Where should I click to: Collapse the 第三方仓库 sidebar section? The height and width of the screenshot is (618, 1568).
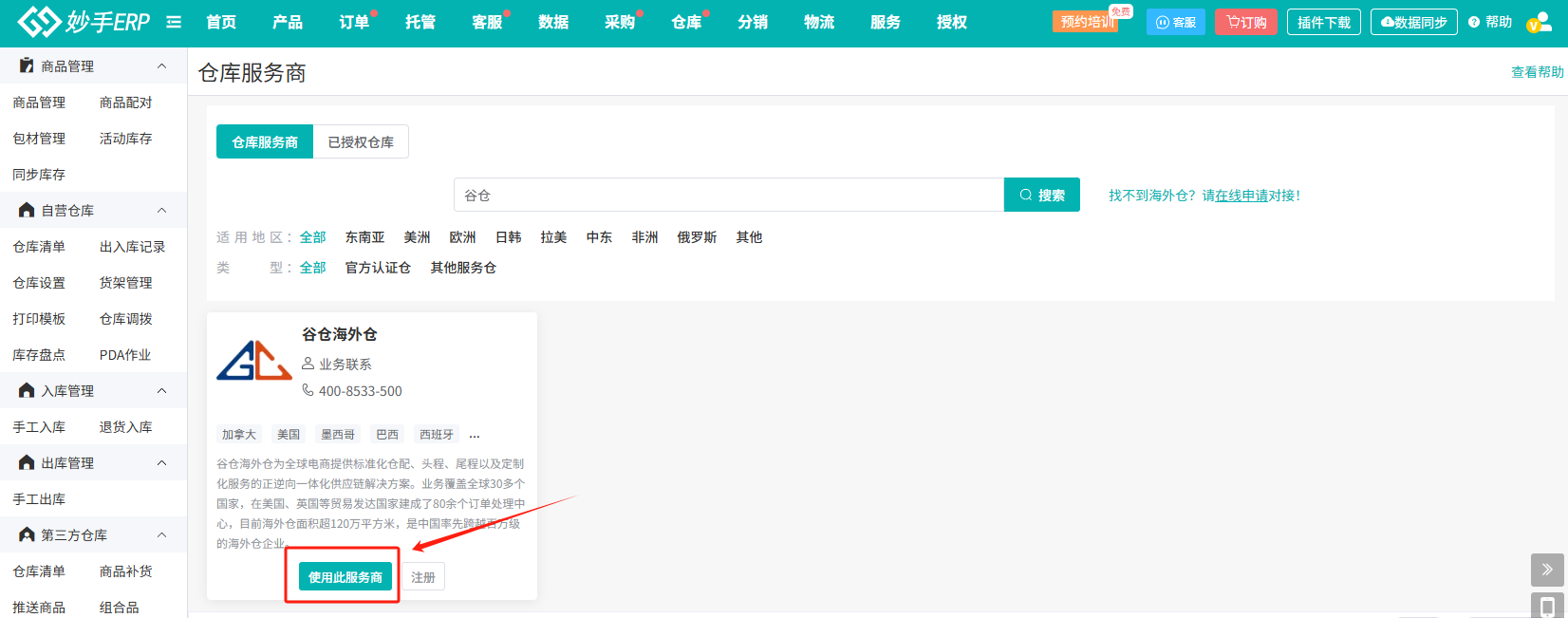[161, 534]
